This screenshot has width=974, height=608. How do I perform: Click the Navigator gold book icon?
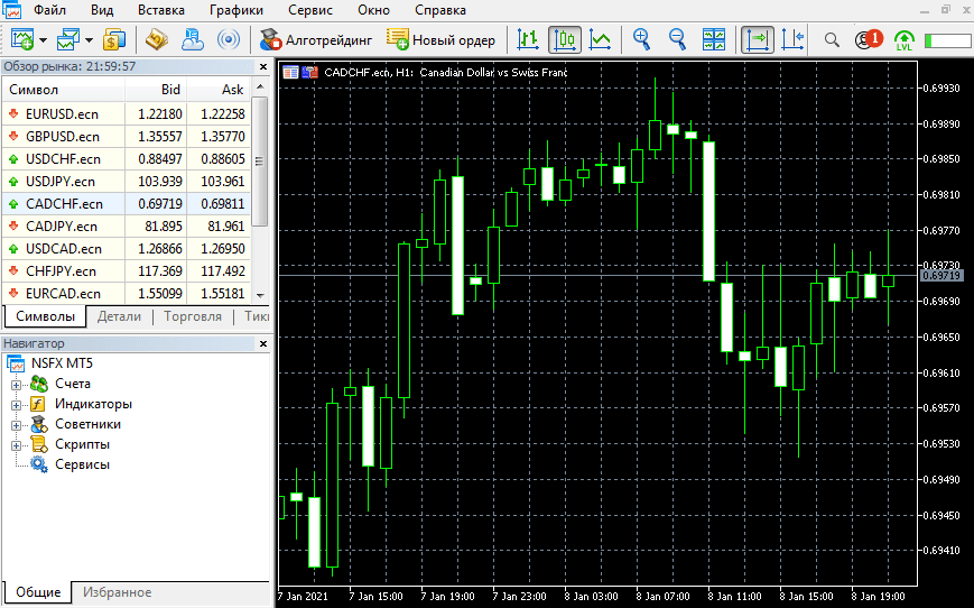click(x=155, y=40)
